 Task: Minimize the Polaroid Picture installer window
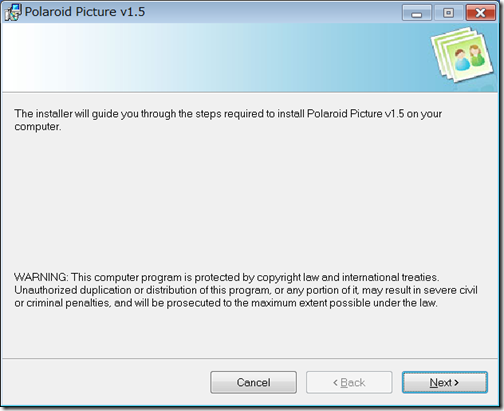point(416,13)
